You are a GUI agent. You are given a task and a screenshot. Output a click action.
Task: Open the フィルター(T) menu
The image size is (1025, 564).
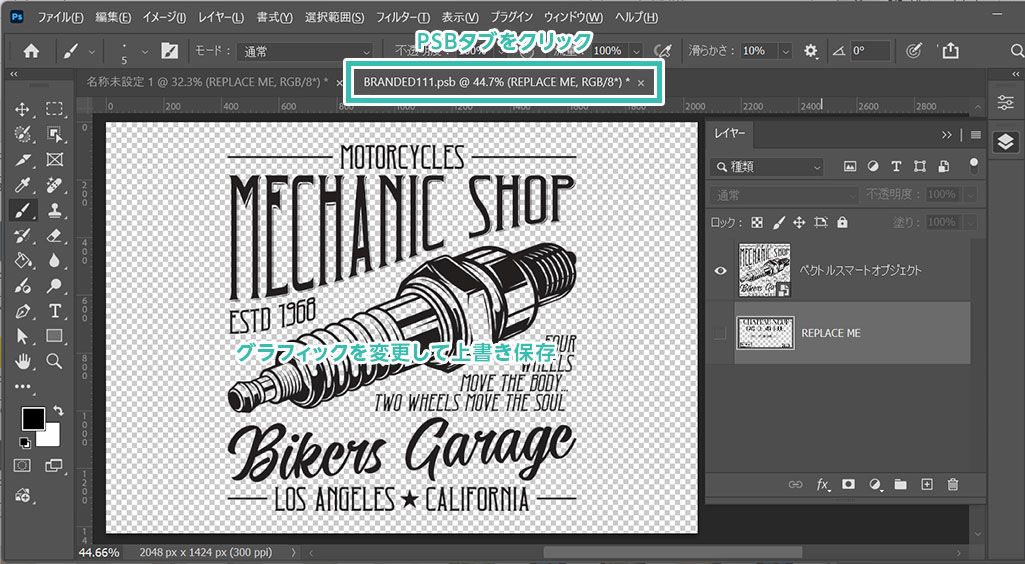point(403,17)
